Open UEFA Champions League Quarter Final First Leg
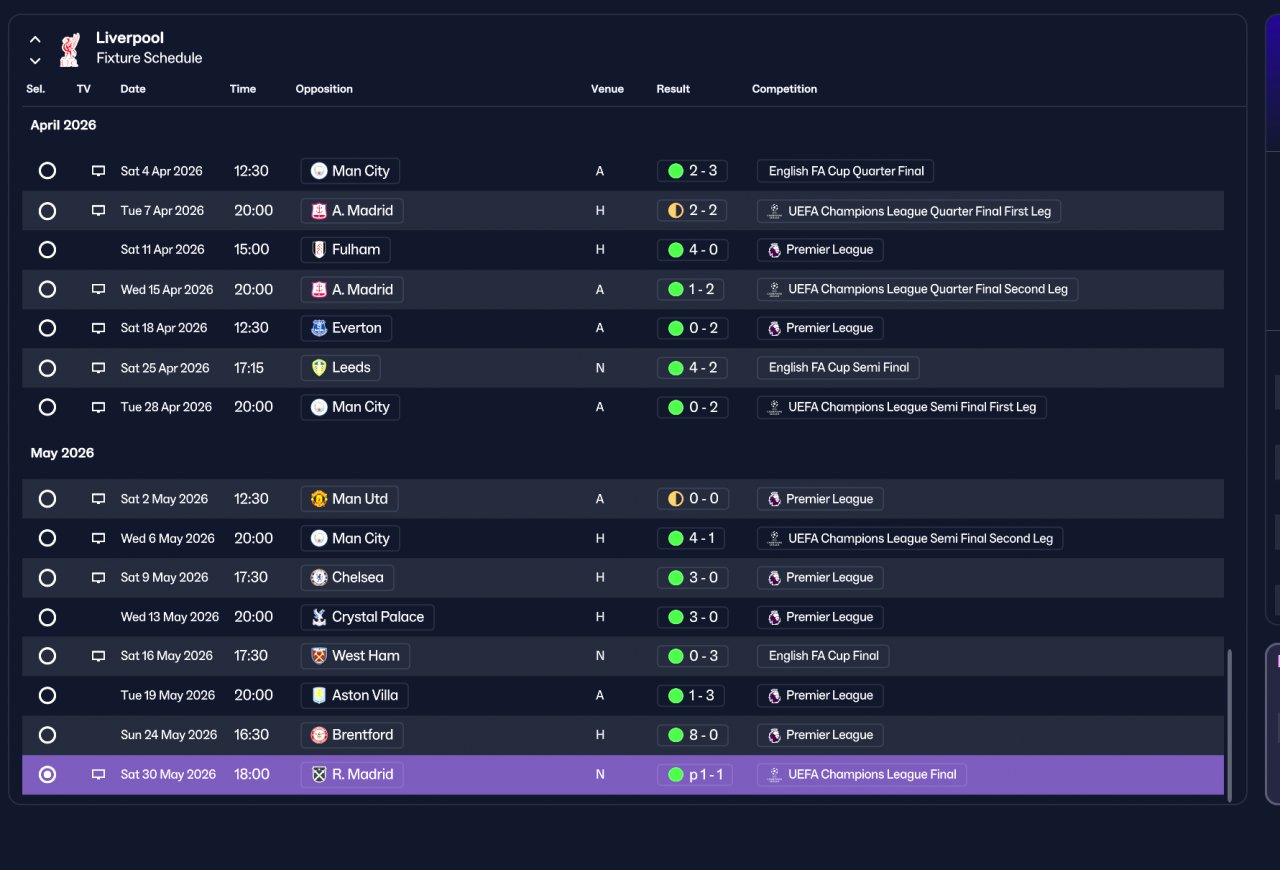1280x870 pixels. point(909,211)
